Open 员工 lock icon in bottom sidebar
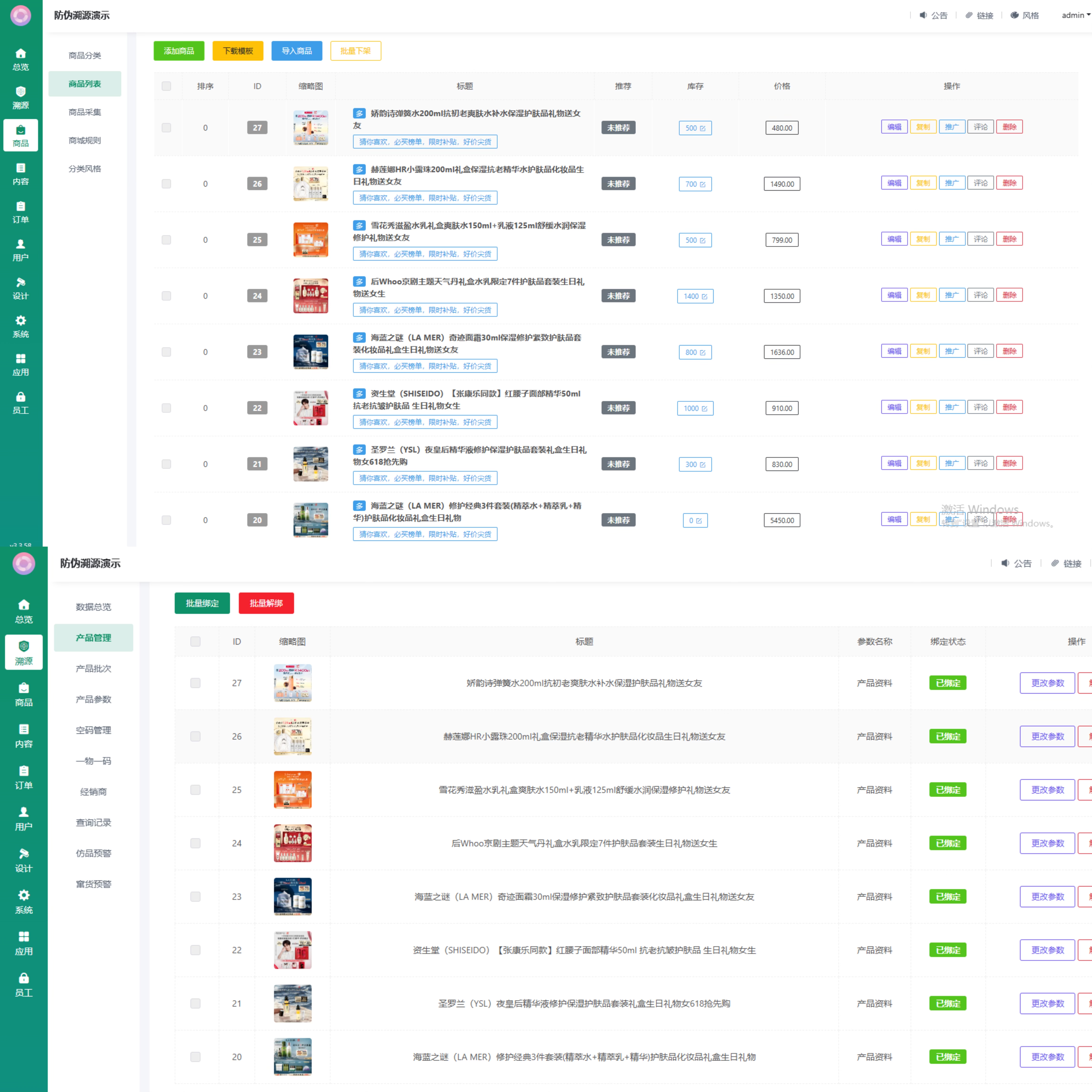 (24, 978)
